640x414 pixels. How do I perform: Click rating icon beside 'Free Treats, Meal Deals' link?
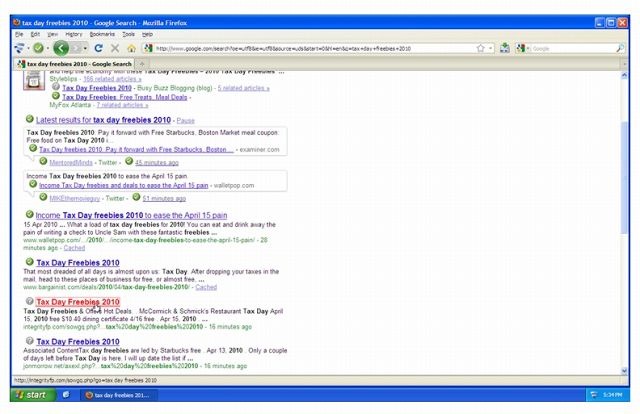pos(56,96)
